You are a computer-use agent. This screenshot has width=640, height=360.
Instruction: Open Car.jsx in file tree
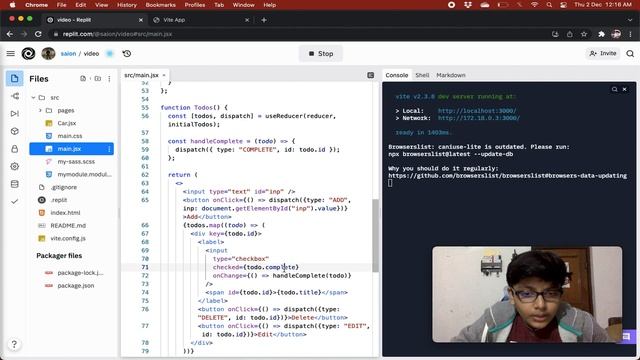pos(67,123)
